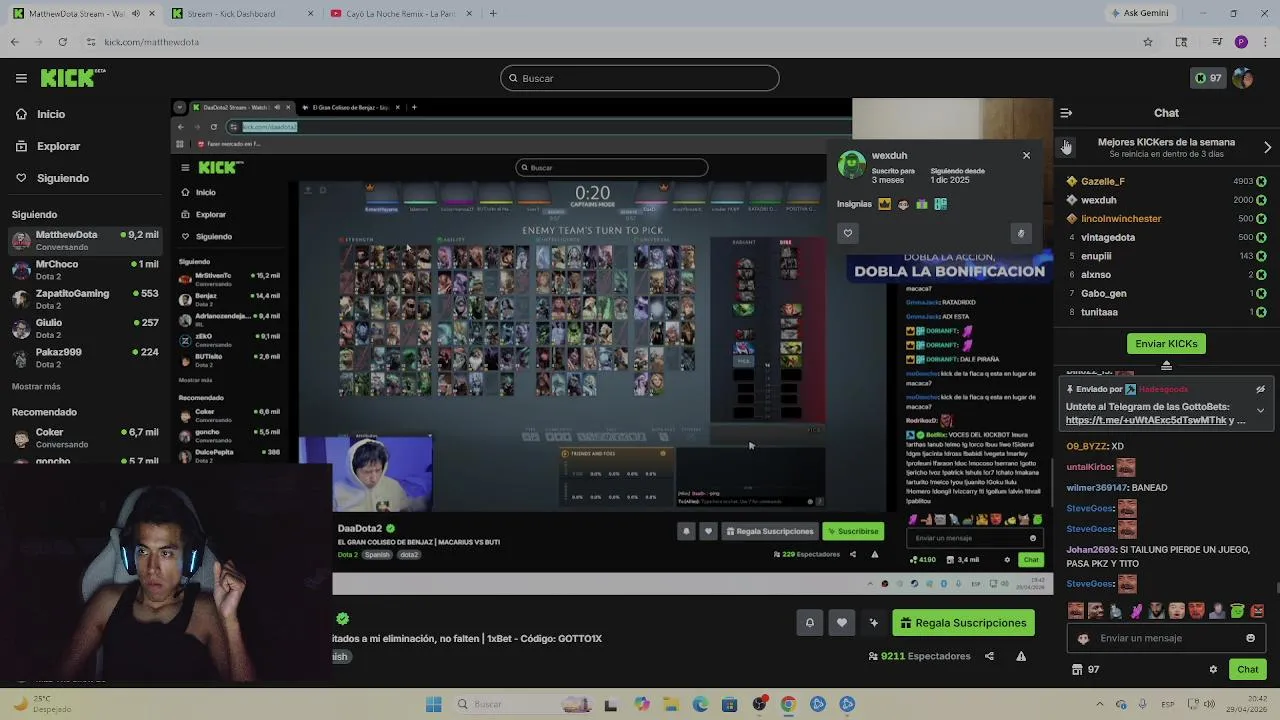Open Windows Start menu
The width and height of the screenshot is (1280, 720).
click(x=433, y=704)
